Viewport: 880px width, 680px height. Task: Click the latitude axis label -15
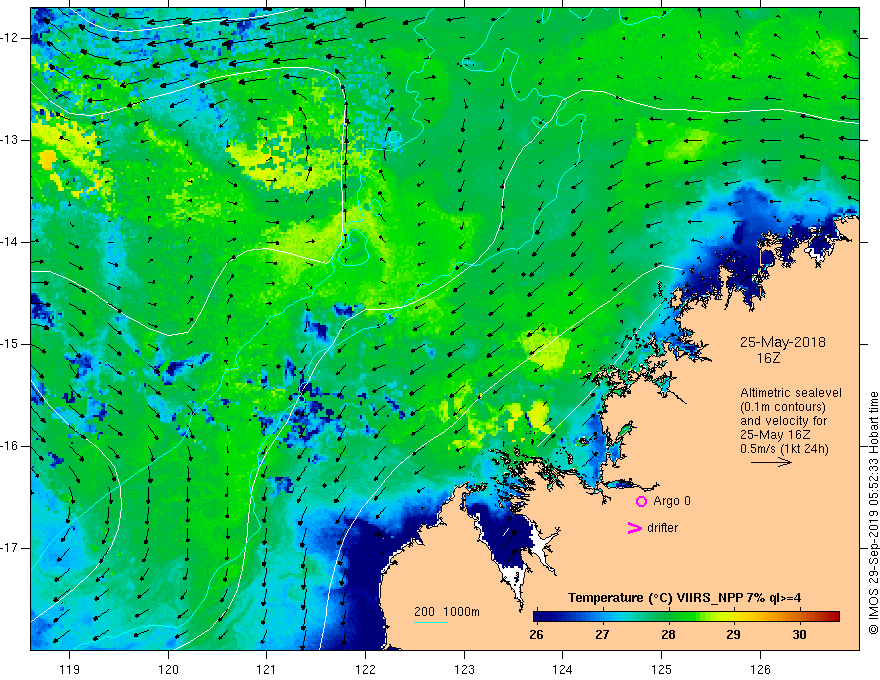point(10,344)
